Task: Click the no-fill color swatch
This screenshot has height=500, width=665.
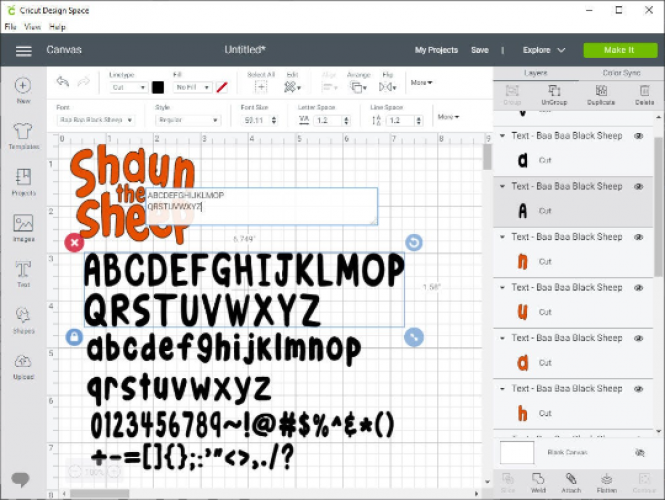Action: click(222, 87)
